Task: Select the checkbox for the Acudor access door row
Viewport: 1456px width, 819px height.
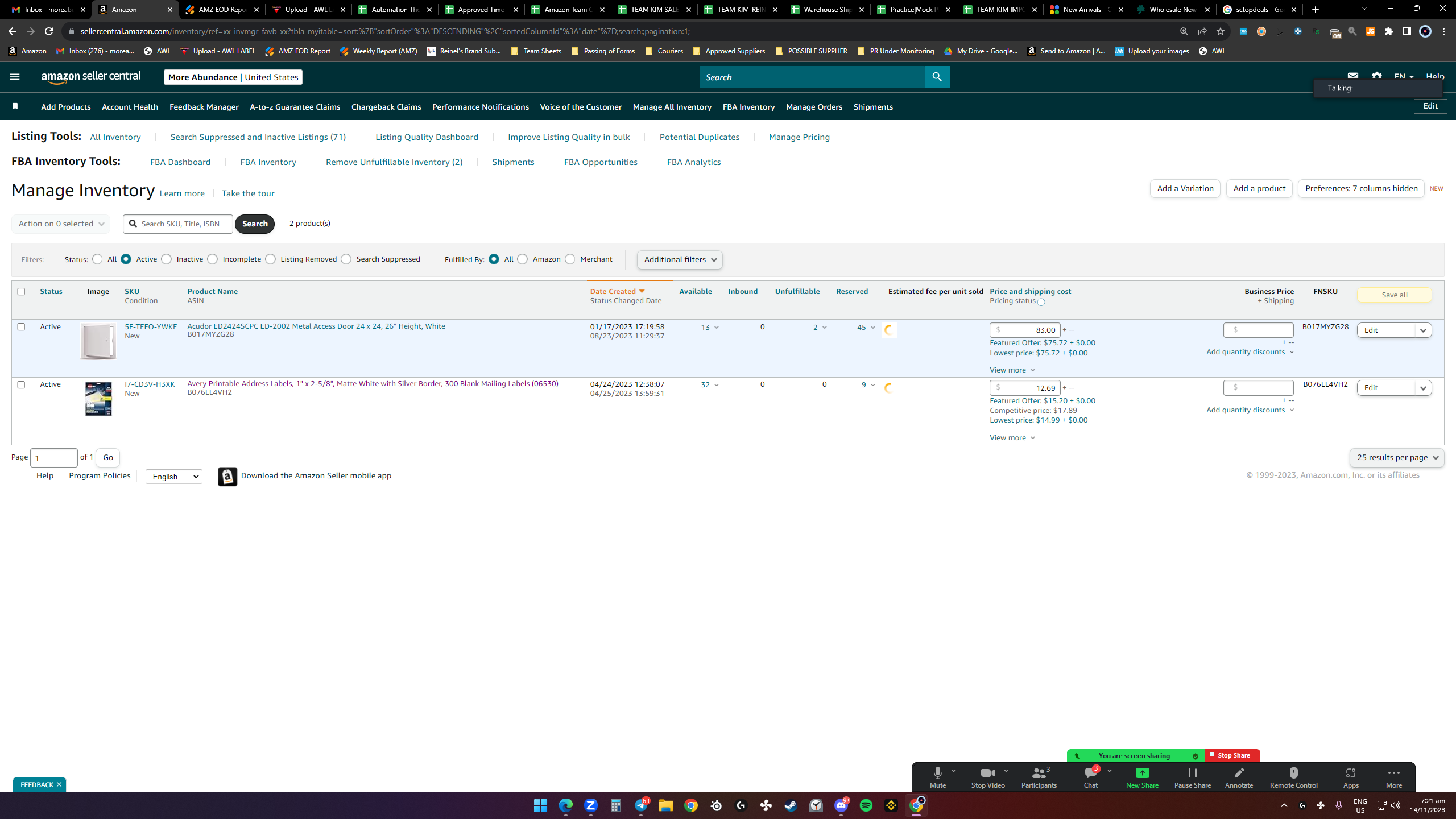Action: pos(21,326)
